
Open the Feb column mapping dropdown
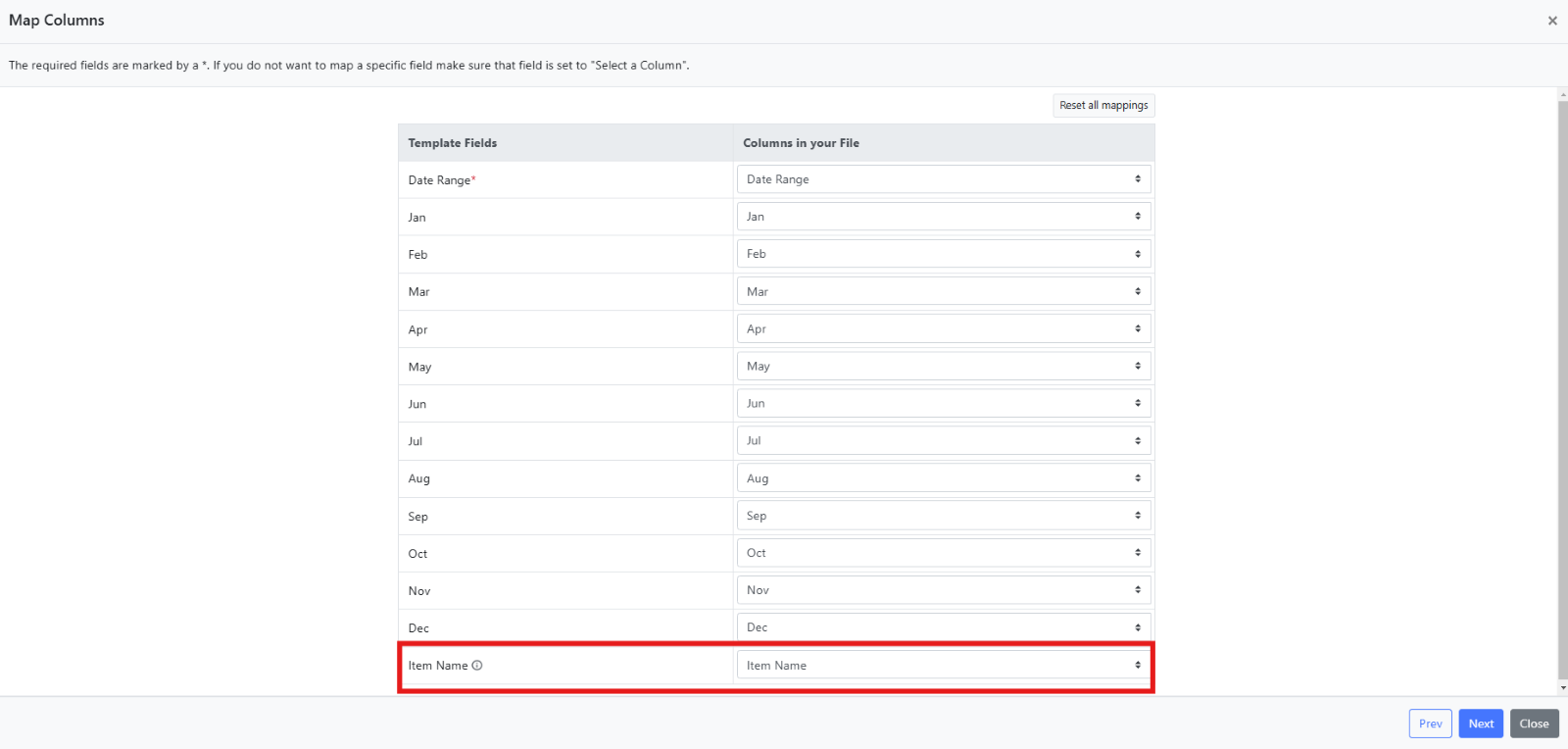(944, 254)
